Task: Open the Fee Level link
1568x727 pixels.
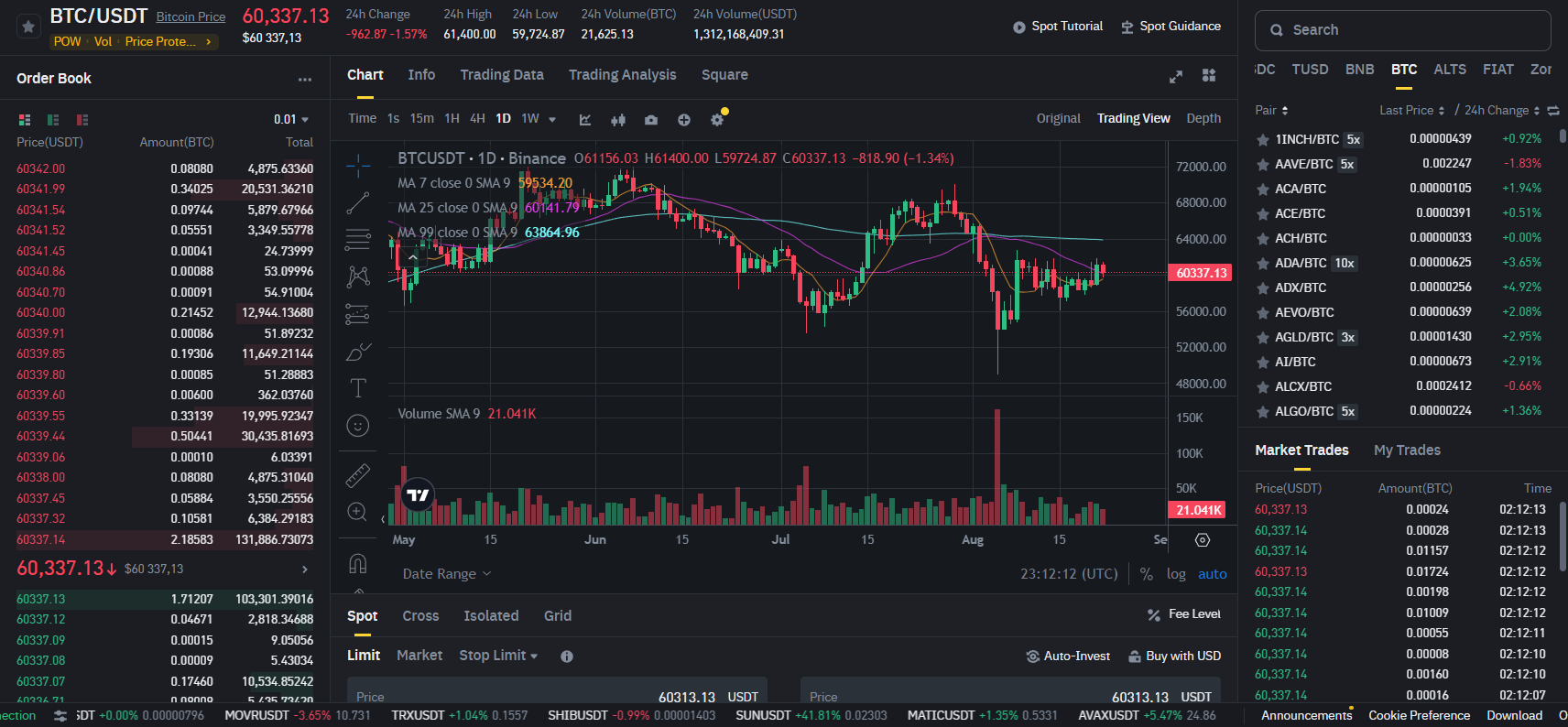Action: pyautogui.click(x=1184, y=614)
